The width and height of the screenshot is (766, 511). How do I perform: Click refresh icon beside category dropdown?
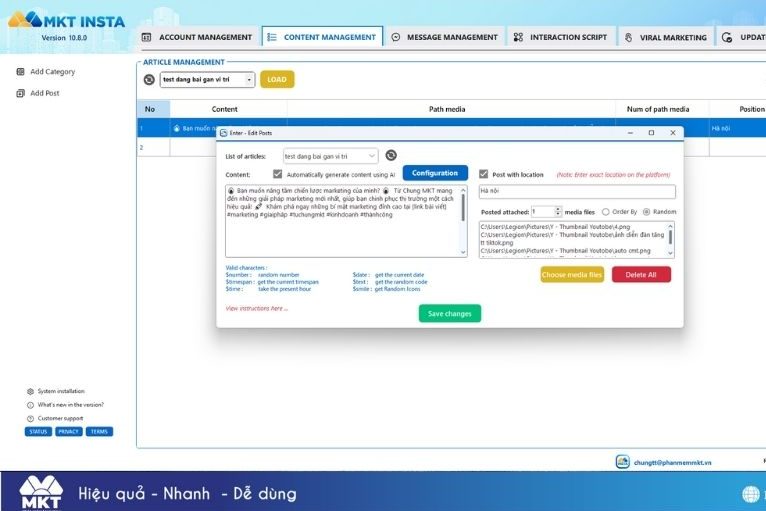pos(149,80)
